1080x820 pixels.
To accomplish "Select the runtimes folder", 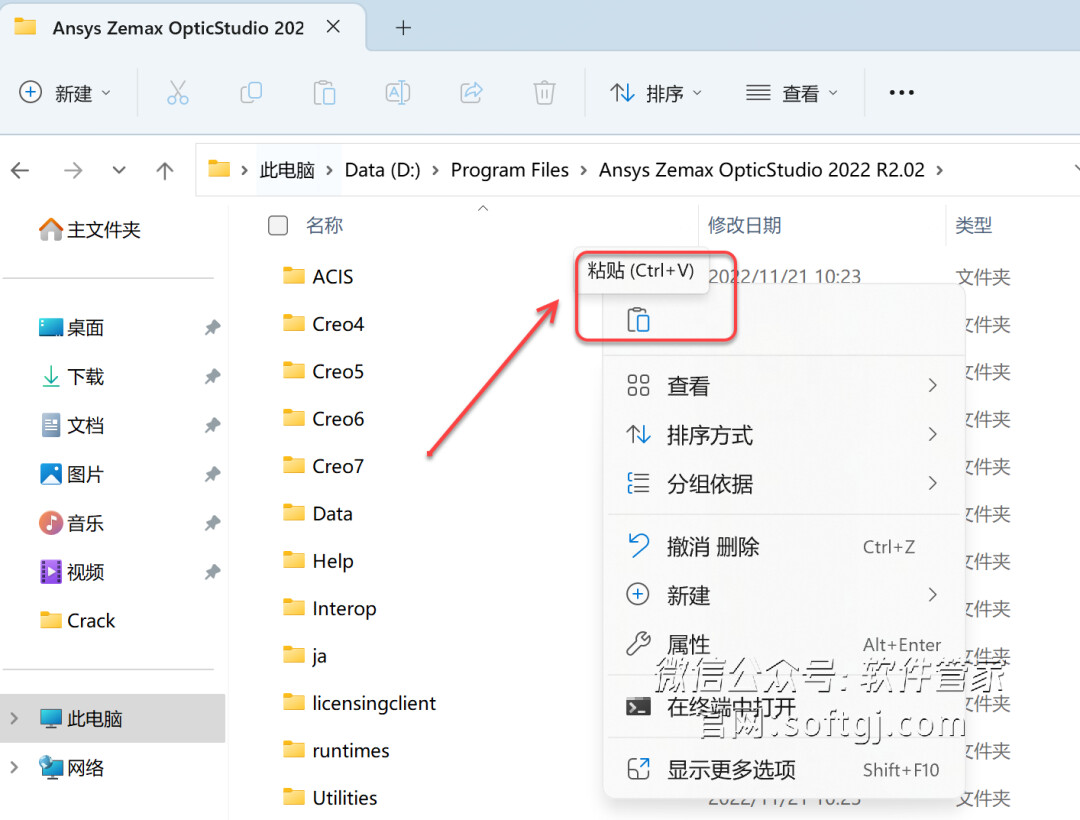I will [x=336, y=750].
